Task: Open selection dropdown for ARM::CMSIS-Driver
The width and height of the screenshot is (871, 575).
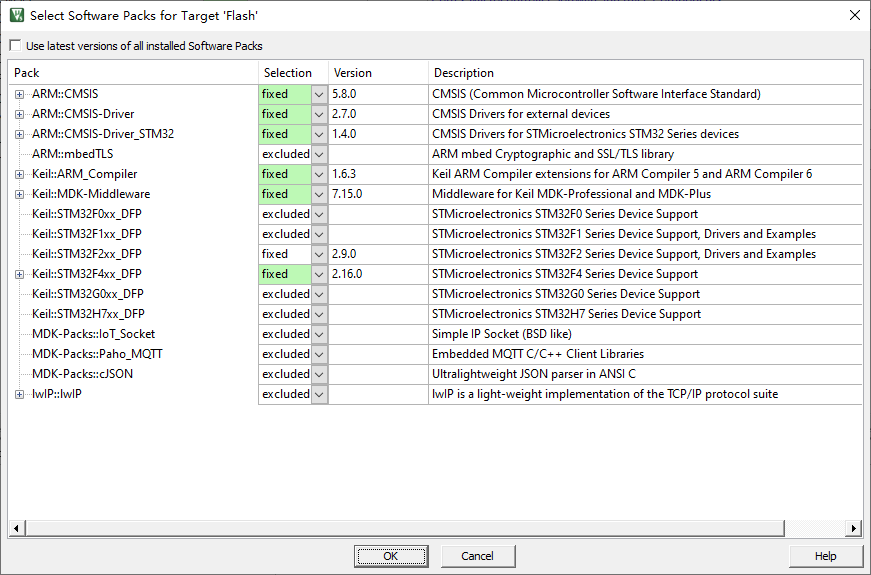Action: click(319, 114)
